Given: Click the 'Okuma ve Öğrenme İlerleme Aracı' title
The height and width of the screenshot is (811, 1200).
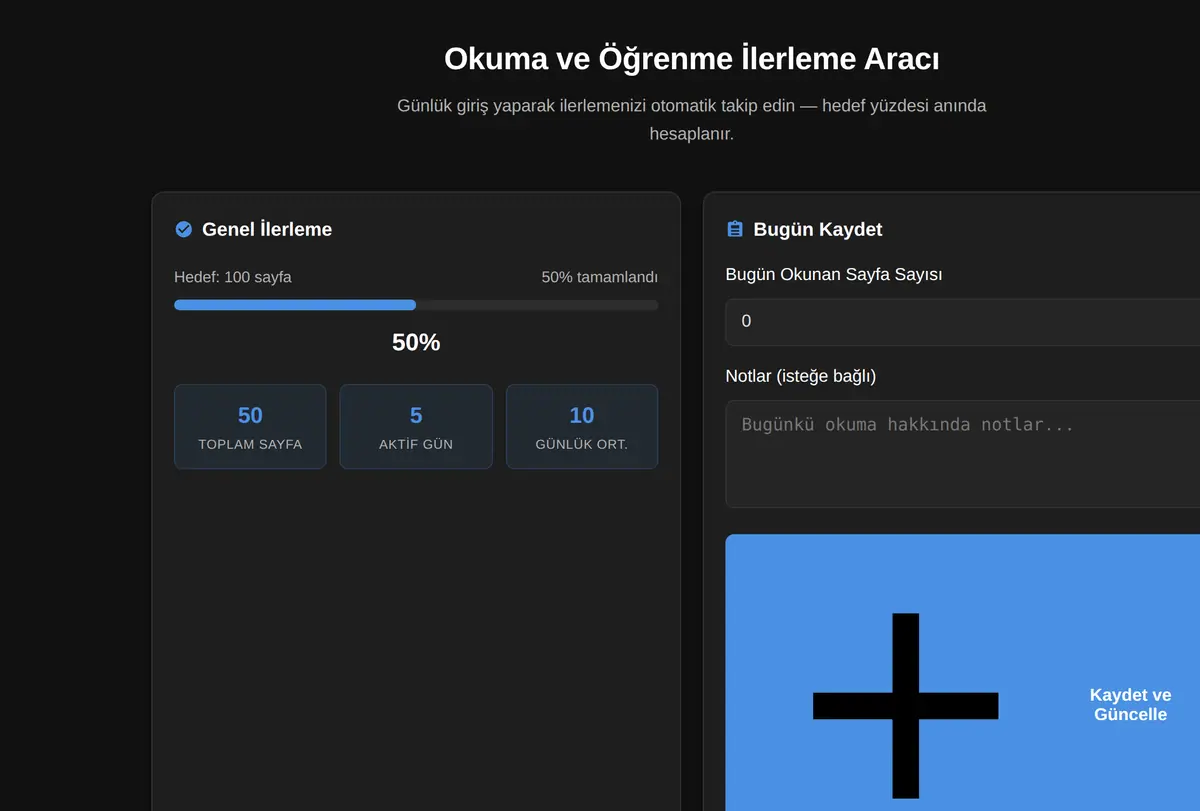Looking at the screenshot, I should [x=692, y=59].
